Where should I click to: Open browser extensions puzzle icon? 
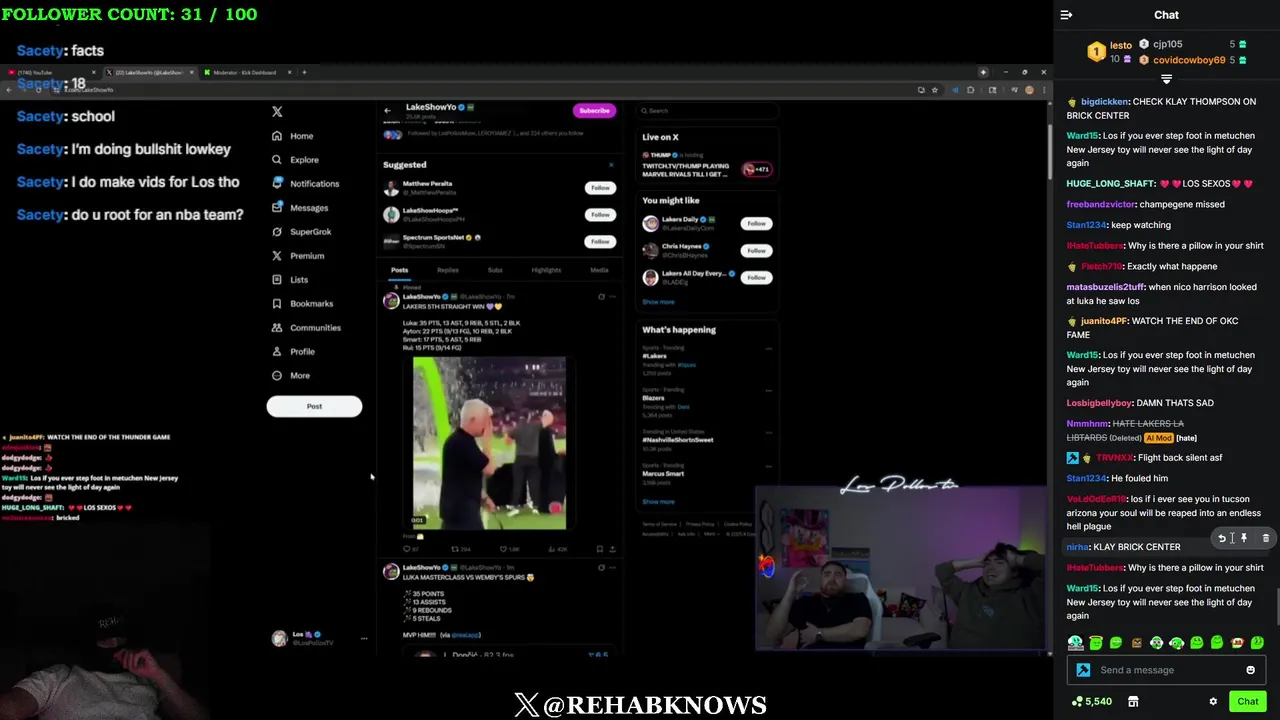coord(971,90)
